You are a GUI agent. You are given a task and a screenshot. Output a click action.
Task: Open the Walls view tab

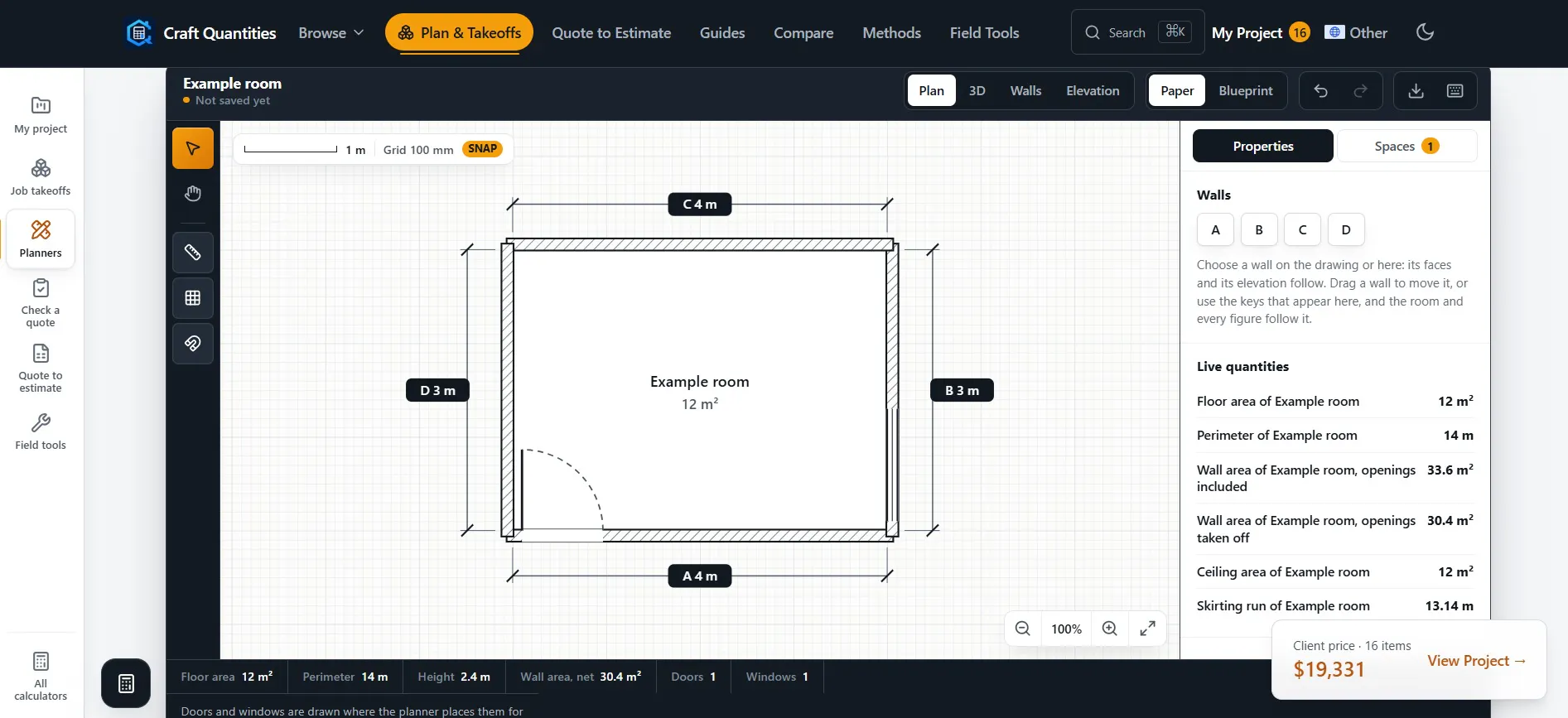[x=1025, y=91]
